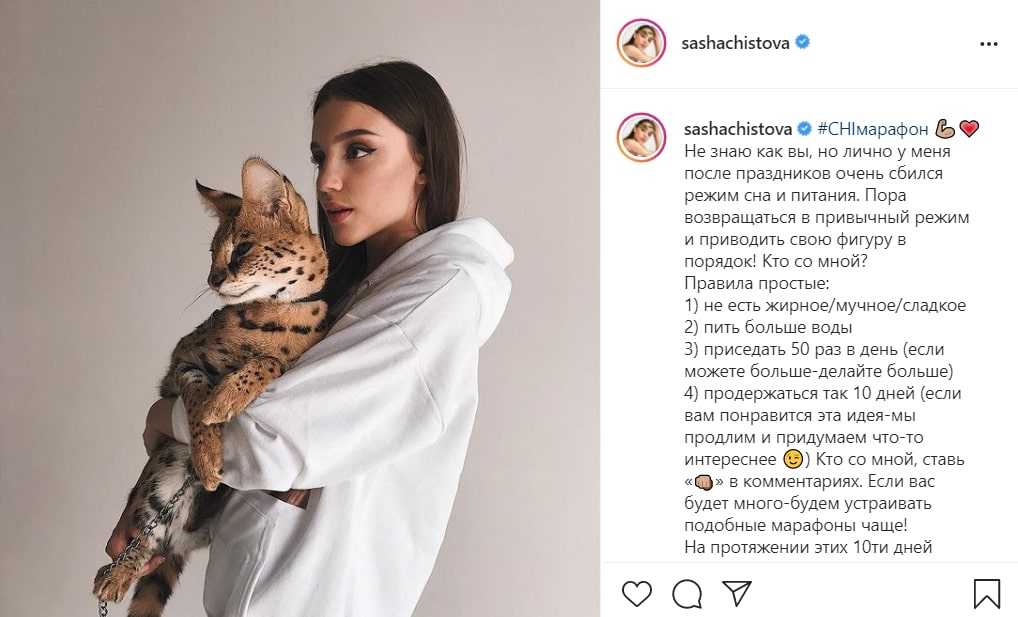Click the "Правила простые:" caption line
Image resolution: width=1018 pixels, height=617 pixels.
pyautogui.click(x=756, y=283)
